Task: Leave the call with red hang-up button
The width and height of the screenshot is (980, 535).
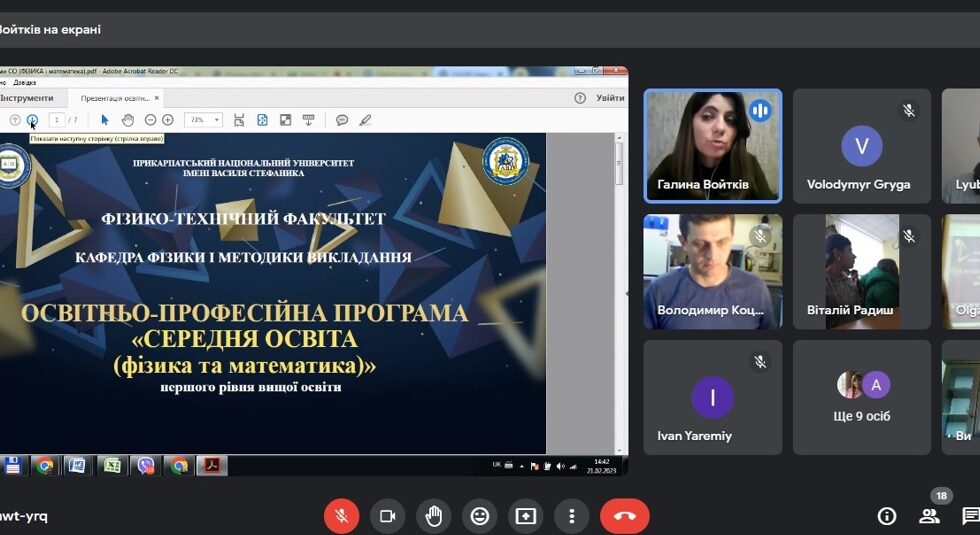Action: (624, 516)
